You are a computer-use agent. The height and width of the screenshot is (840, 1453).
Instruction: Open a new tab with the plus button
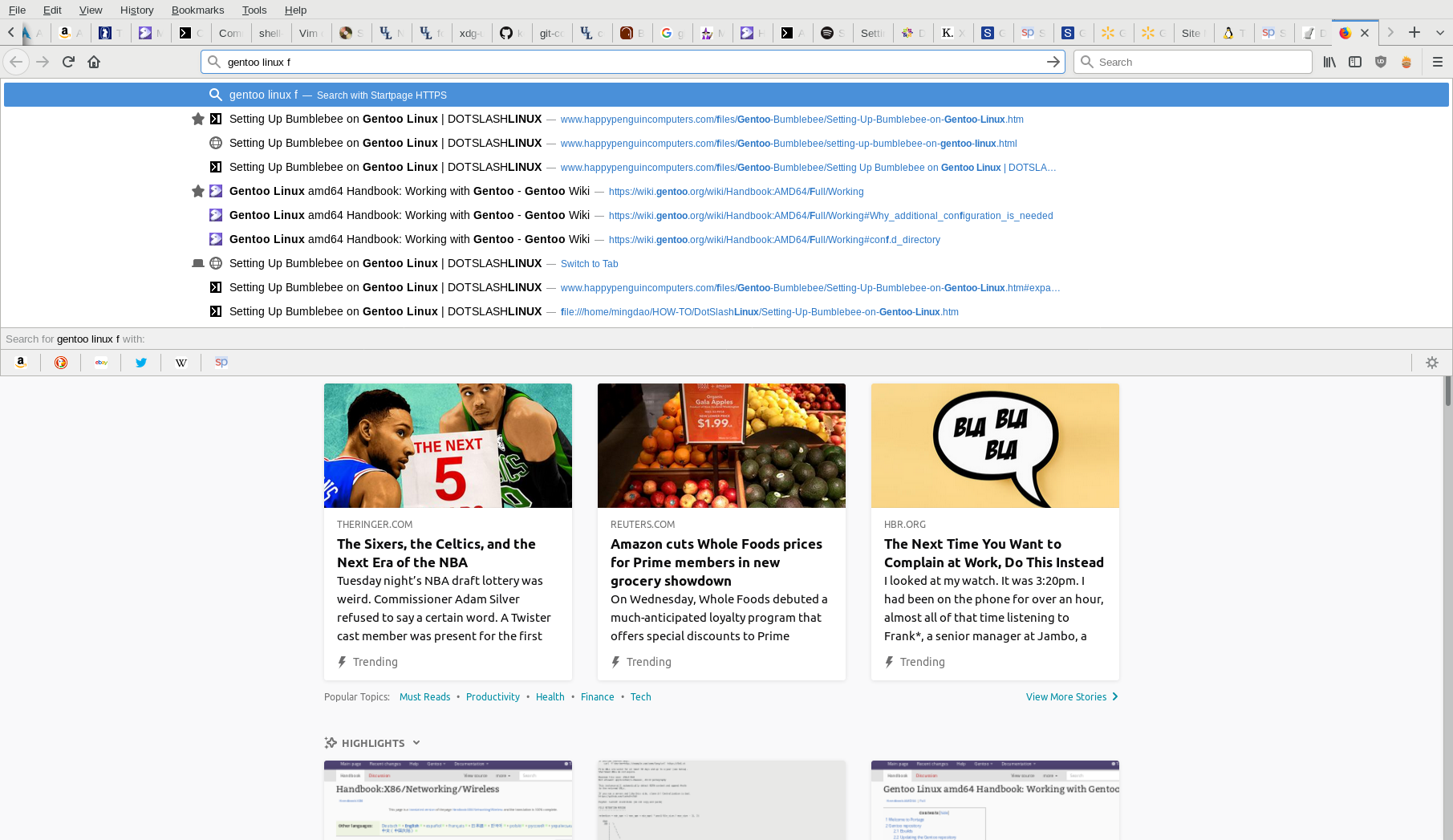(x=1414, y=33)
